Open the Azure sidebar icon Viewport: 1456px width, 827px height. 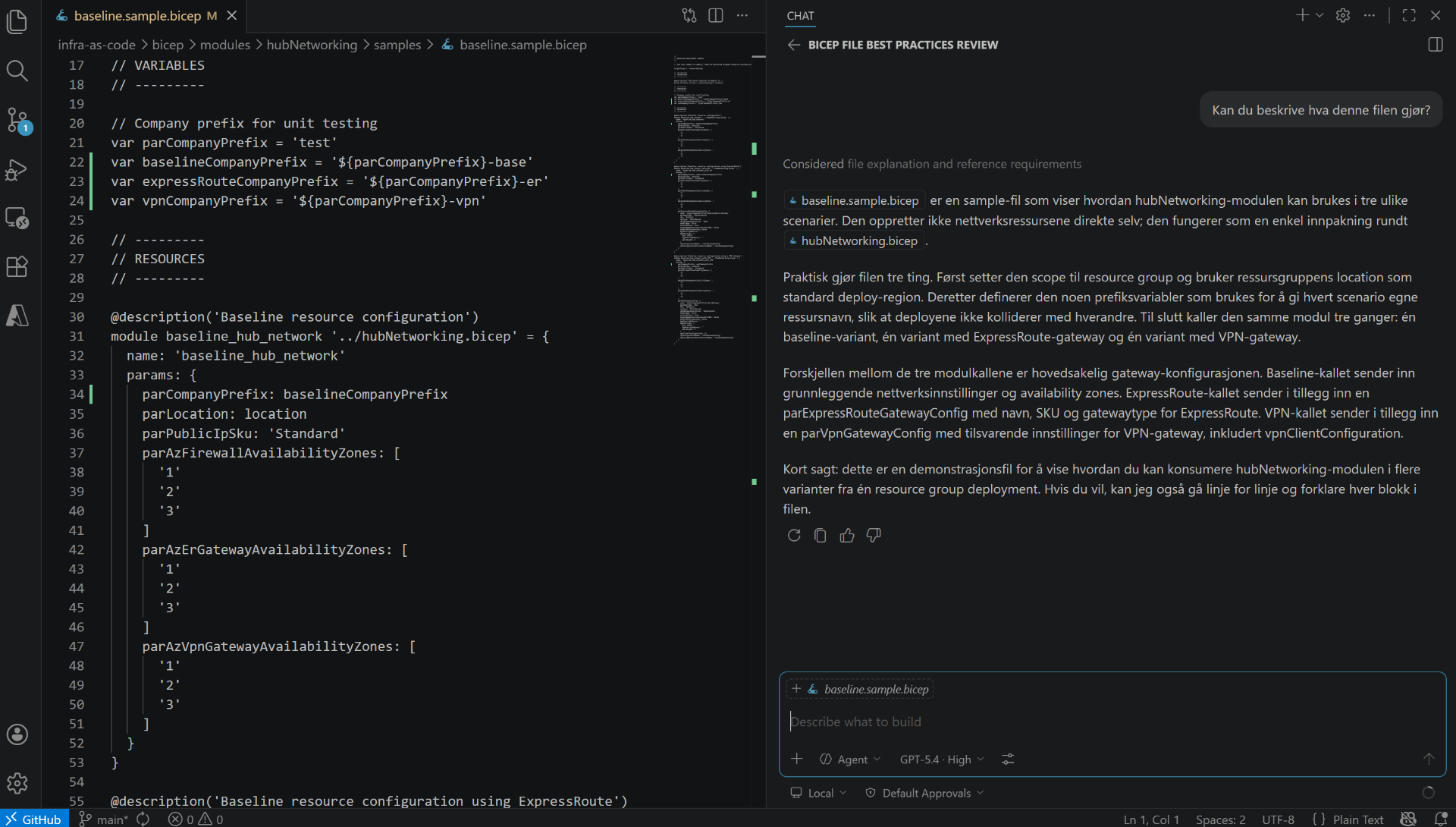[x=17, y=316]
